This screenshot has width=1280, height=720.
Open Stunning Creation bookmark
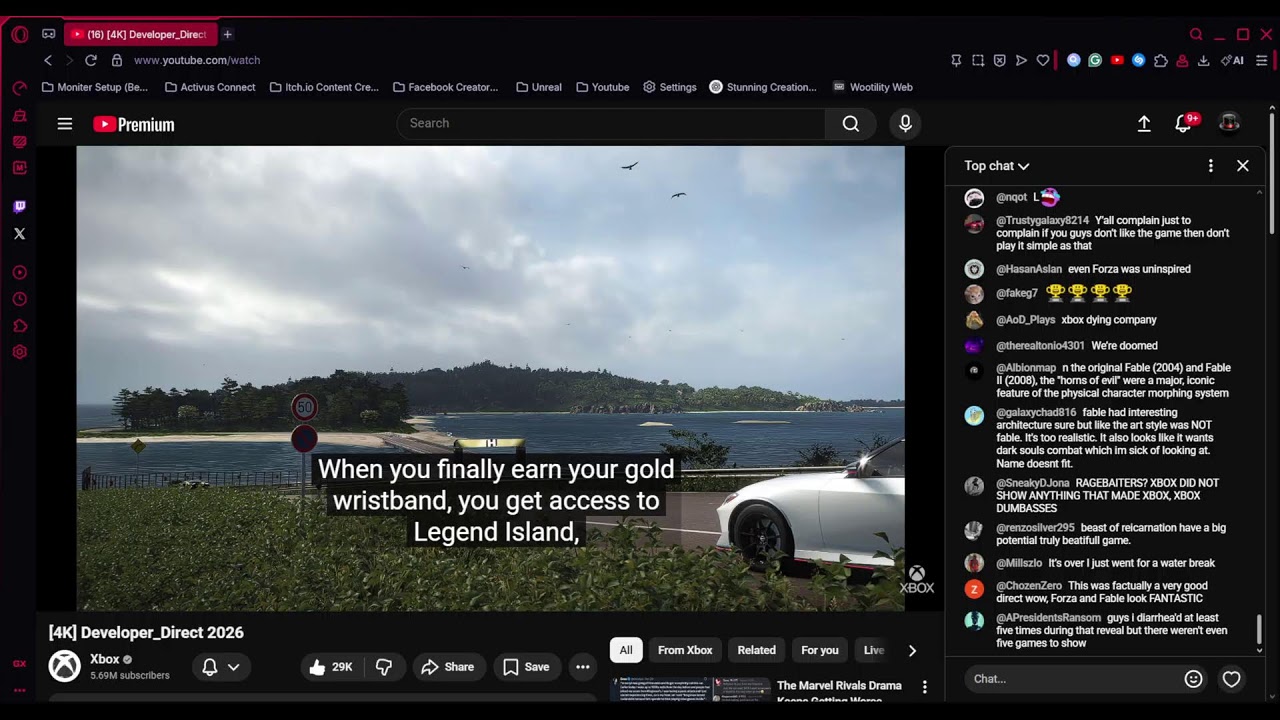[763, 87]
